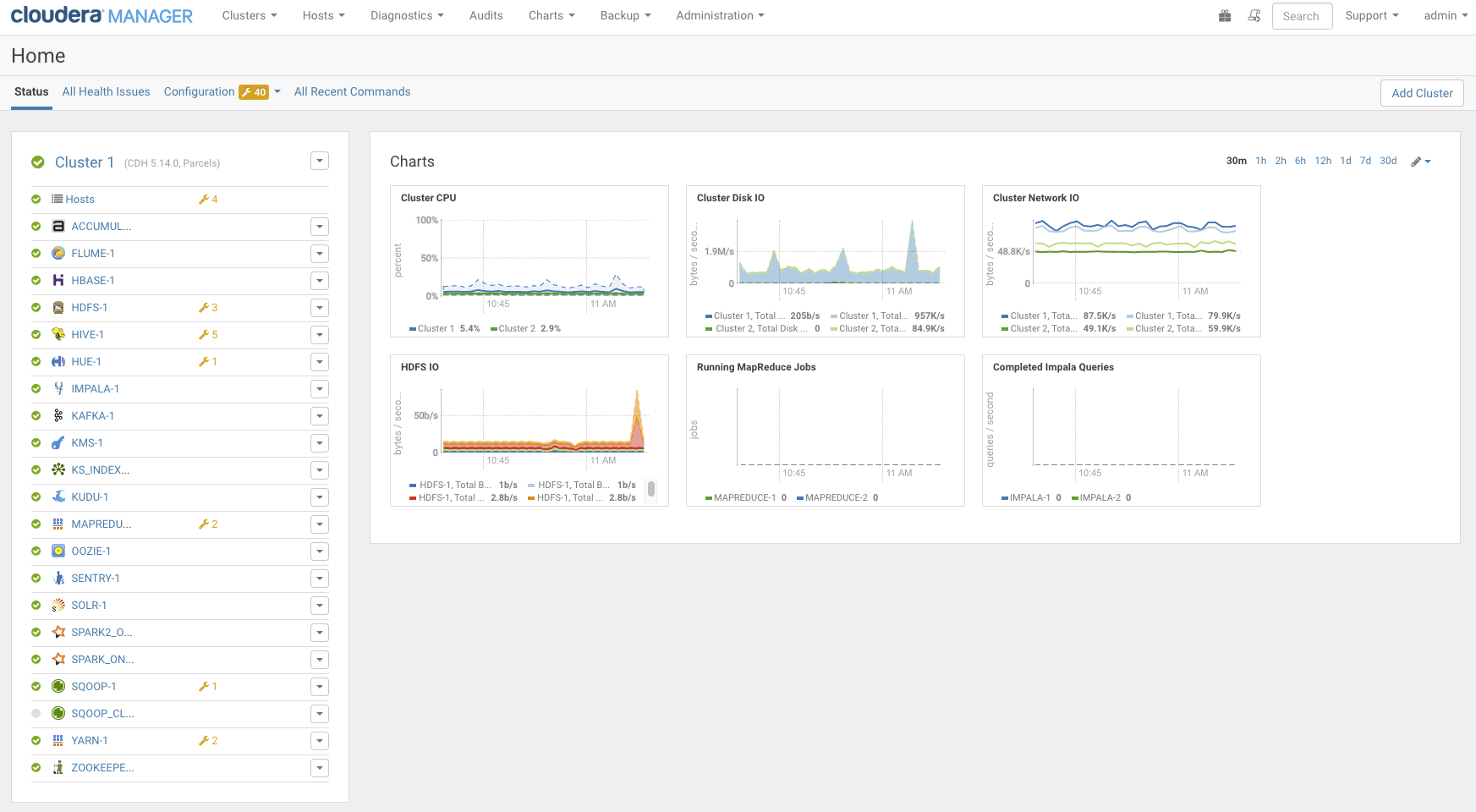Click Cluster 1 green health status icon
1476x812 pixels.
(x=38, y=162)
